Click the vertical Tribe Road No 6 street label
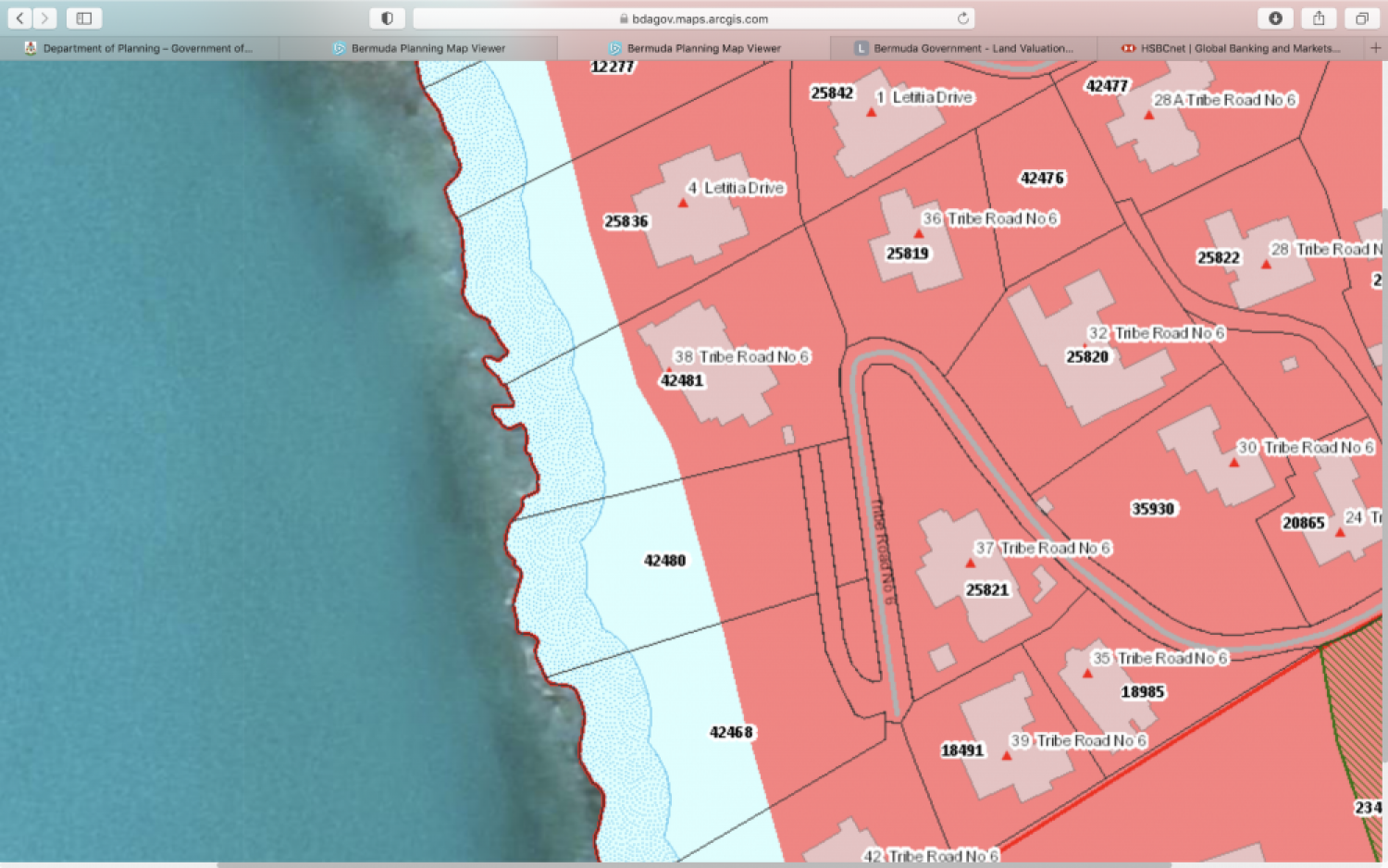The image size is (1388, 868). click(x=883, y=552)
